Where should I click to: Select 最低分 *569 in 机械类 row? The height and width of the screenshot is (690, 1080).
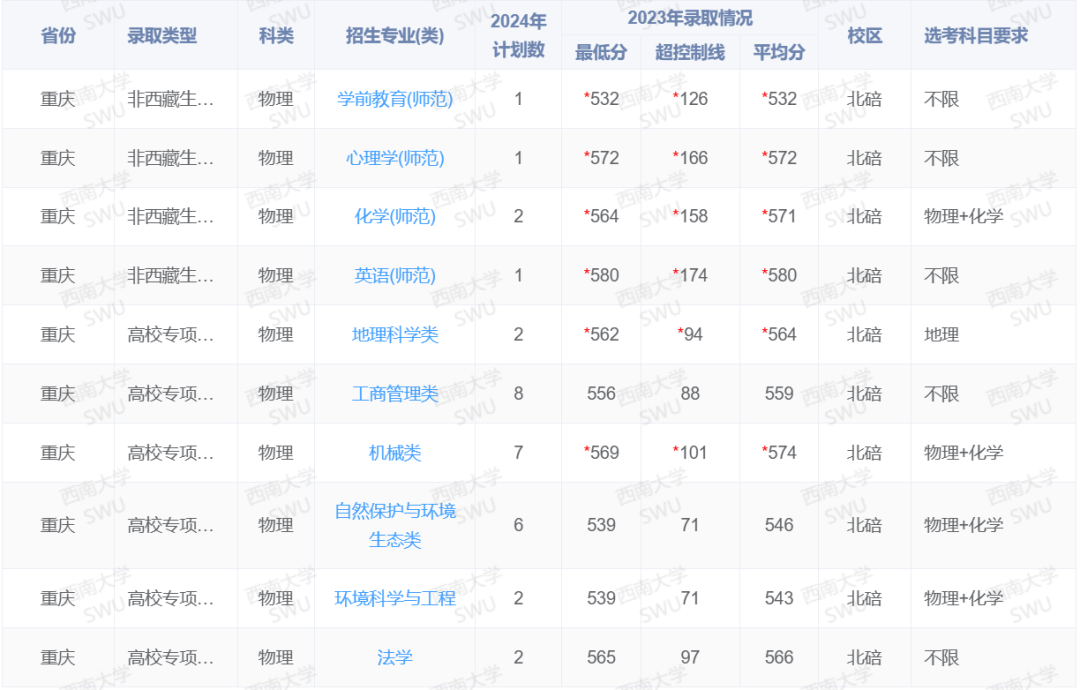pyautogui.click(x=601, y=453)
